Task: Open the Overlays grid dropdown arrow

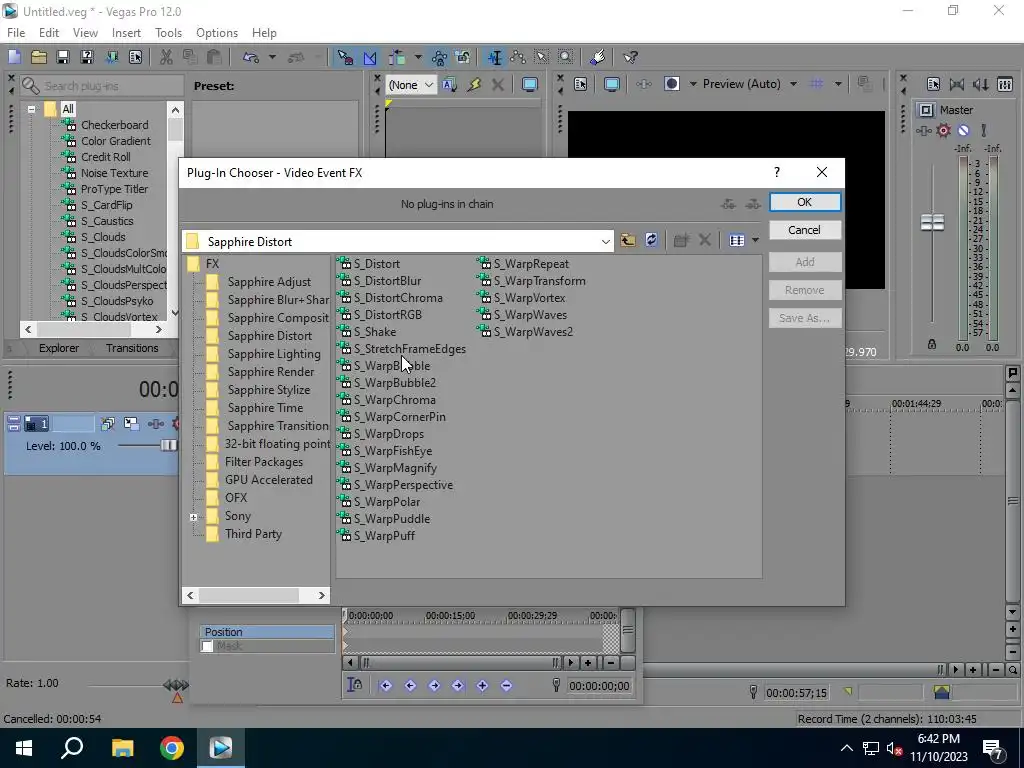Action: click(x=838, y=84)
